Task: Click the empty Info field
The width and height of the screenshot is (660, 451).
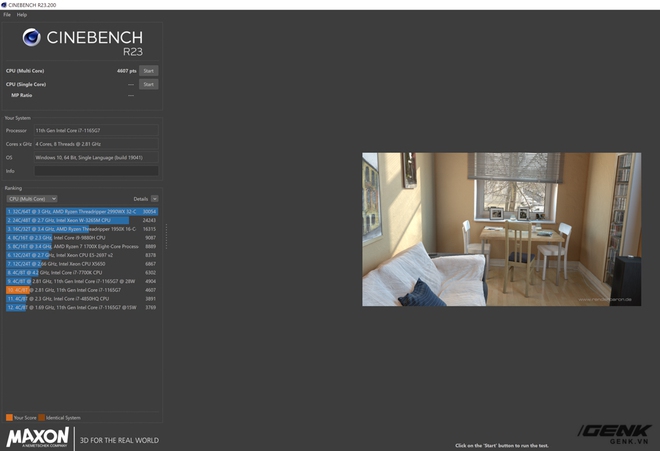Action: (x=96, y=171)
